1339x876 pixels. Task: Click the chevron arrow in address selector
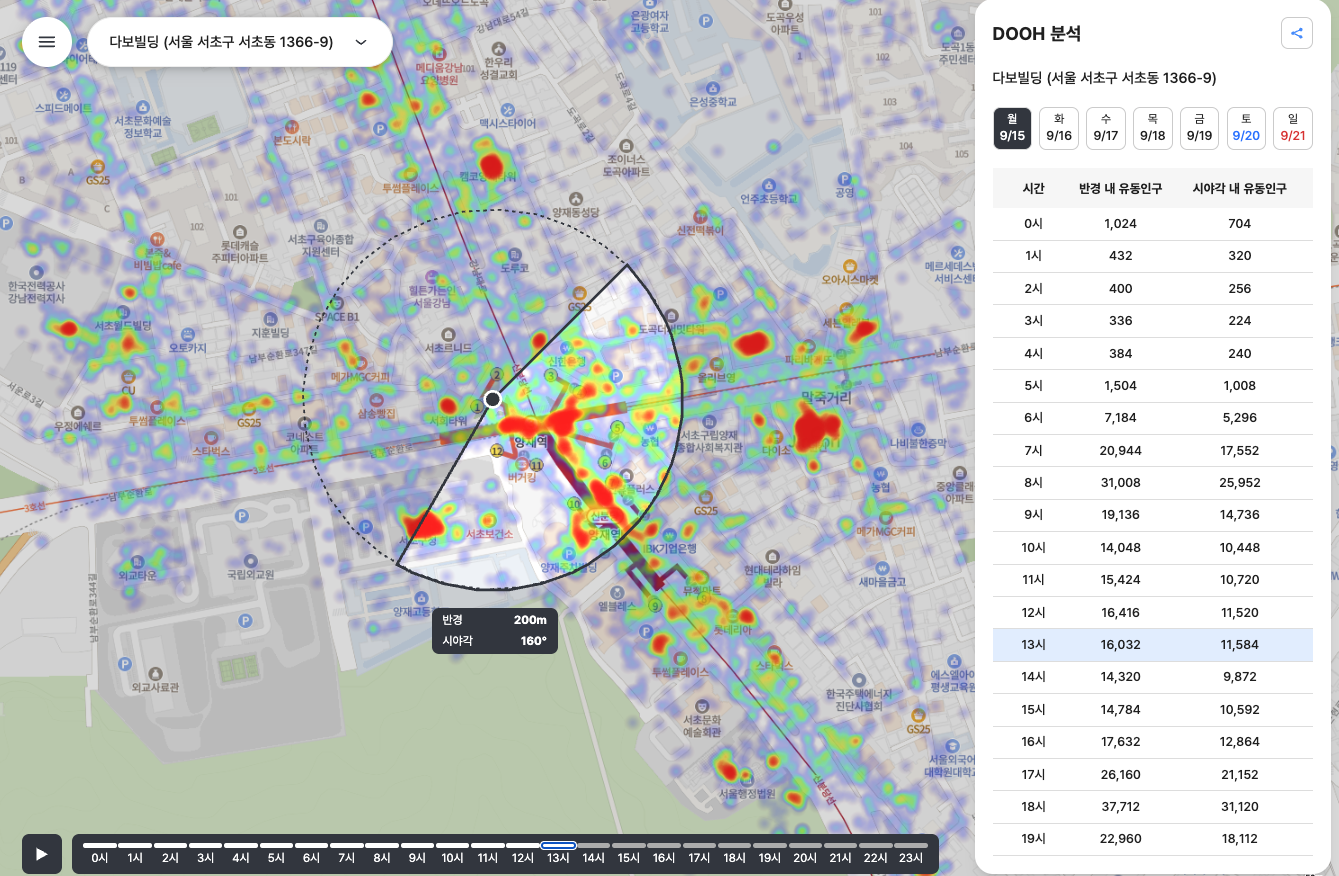(361, 42)
